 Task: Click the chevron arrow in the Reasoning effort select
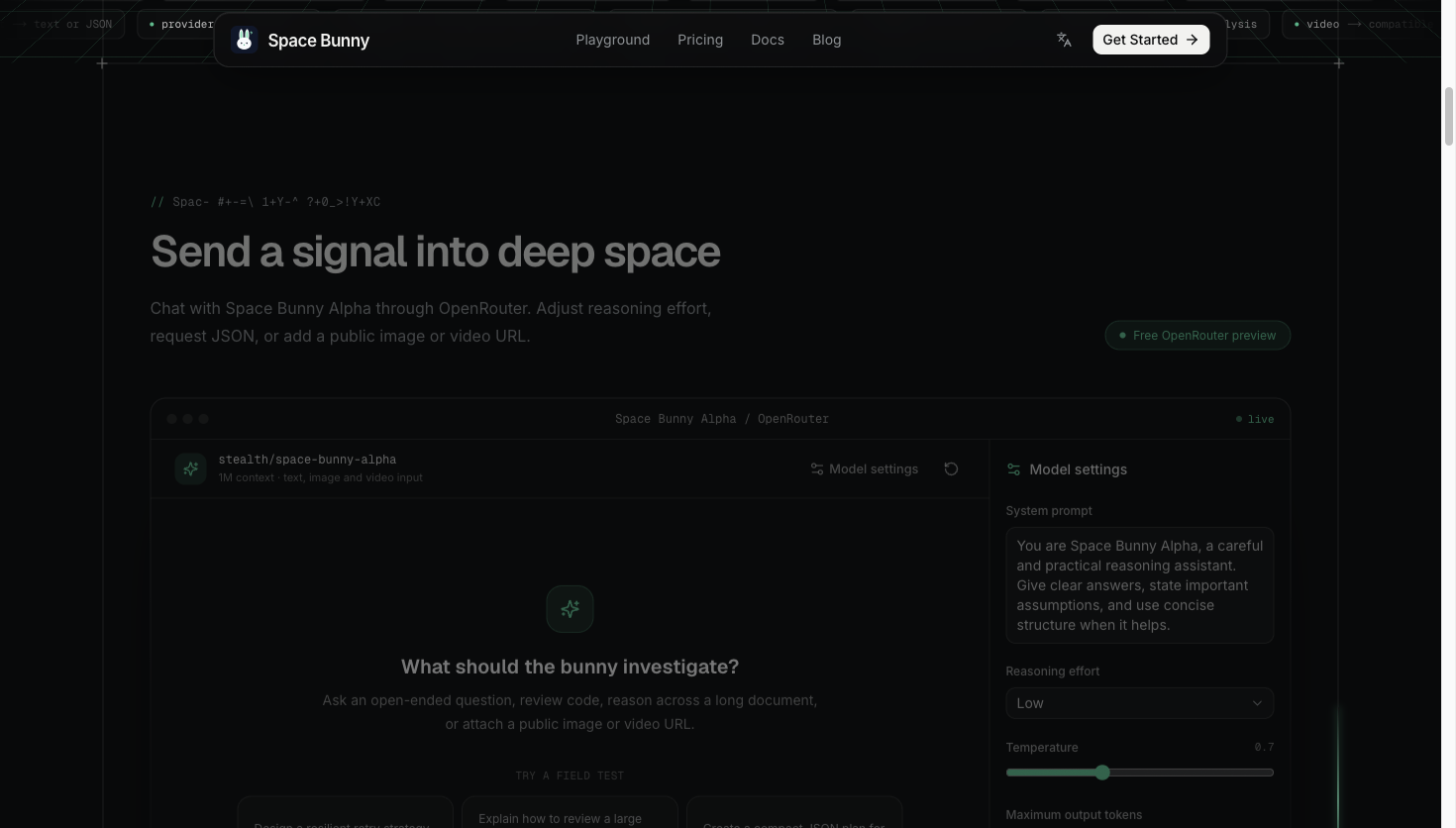1257,703
